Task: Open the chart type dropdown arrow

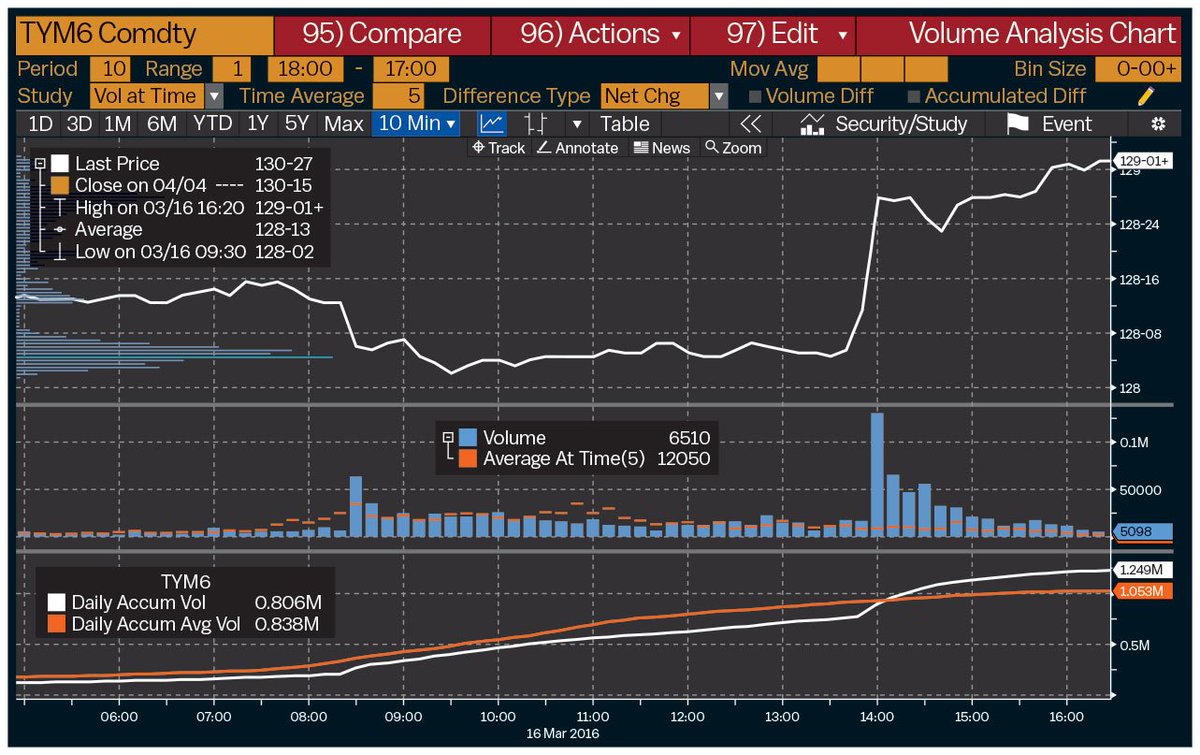Action: point(576,124)
